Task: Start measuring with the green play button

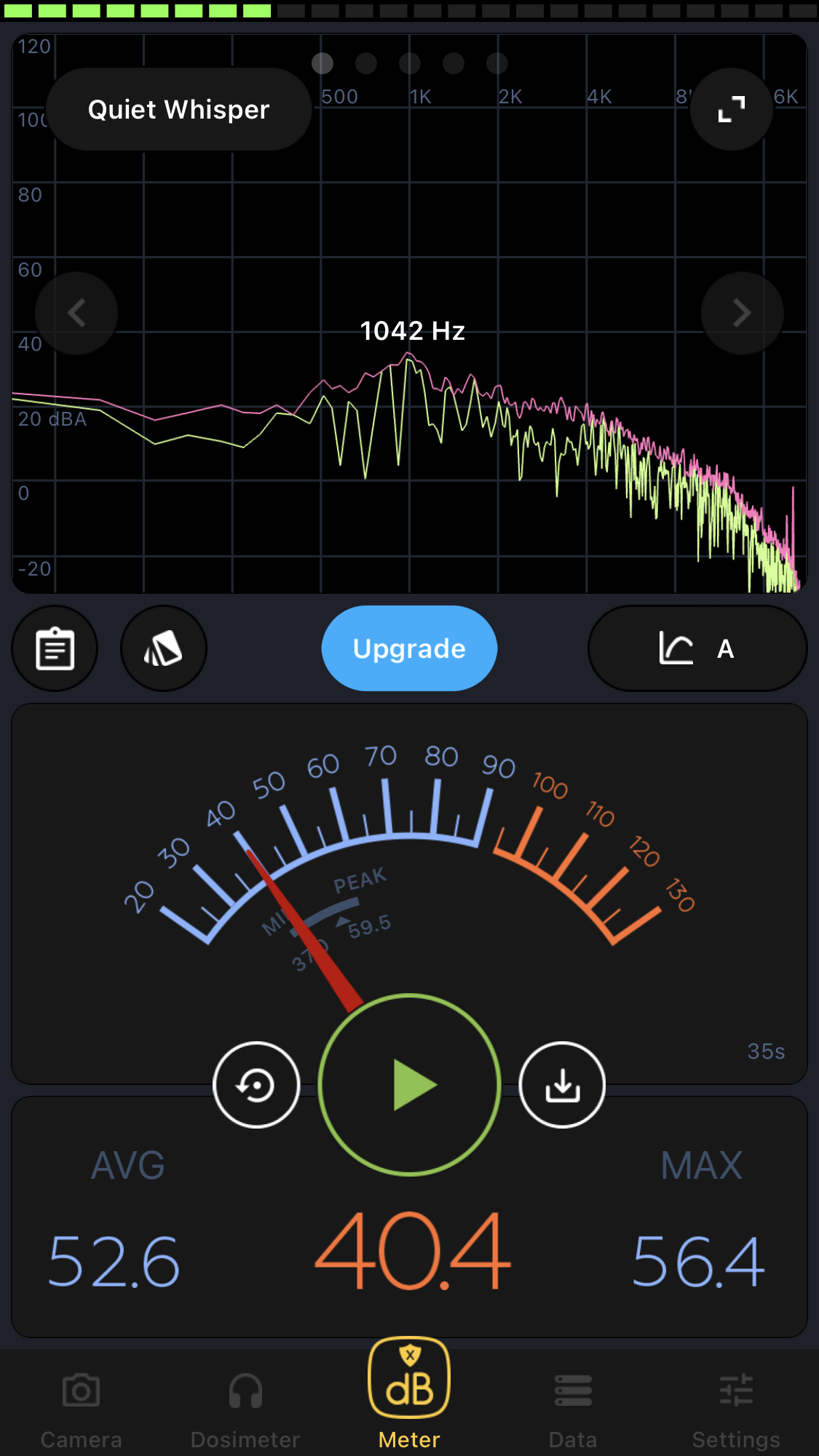Action: (x=410, y=1085)
